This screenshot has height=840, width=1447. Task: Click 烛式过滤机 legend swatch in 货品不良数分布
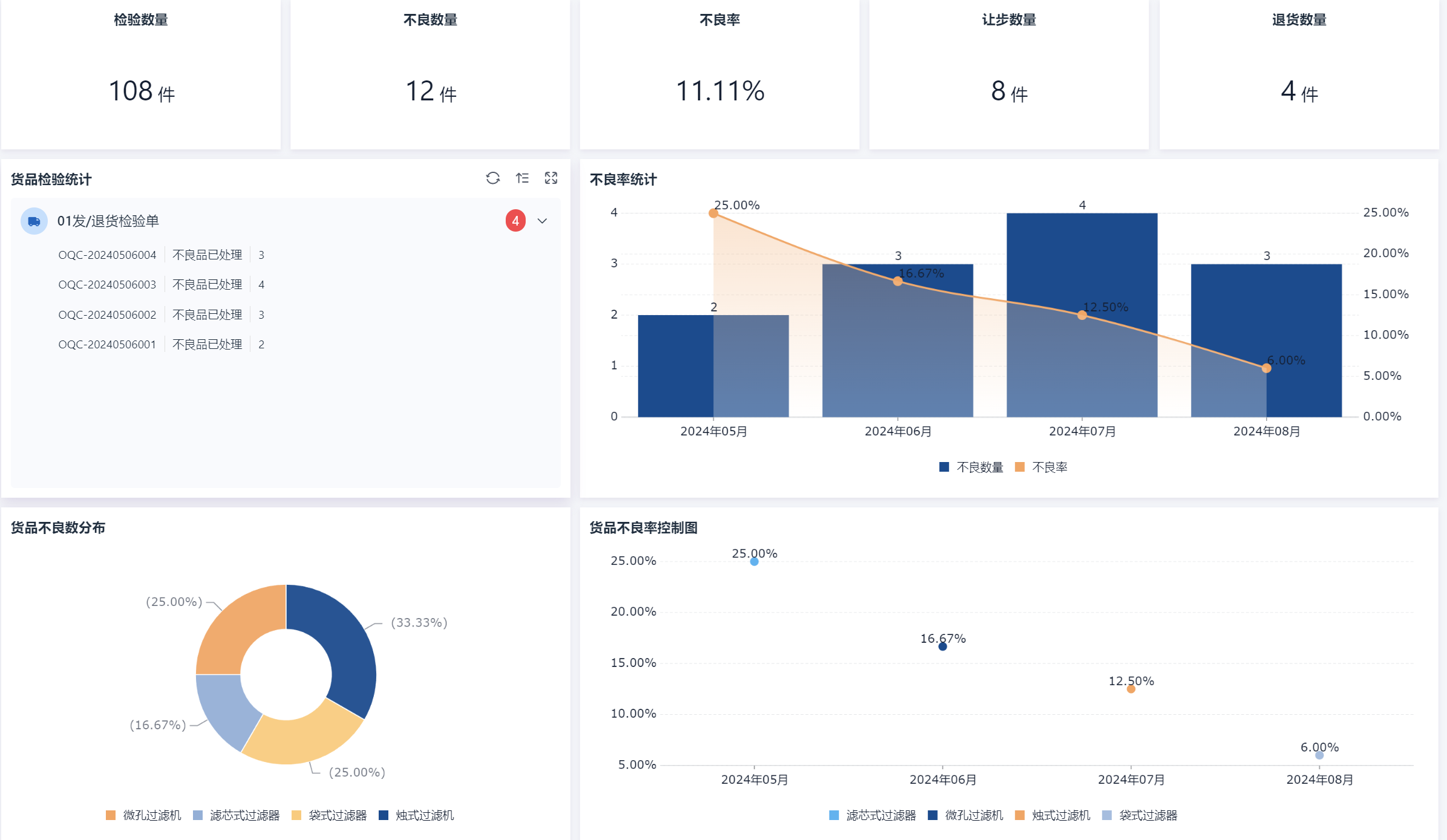tap(384, 816)
